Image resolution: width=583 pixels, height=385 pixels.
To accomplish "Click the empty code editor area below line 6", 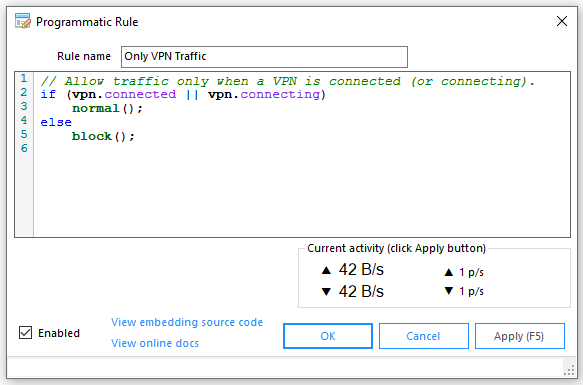I will (301, 195).
